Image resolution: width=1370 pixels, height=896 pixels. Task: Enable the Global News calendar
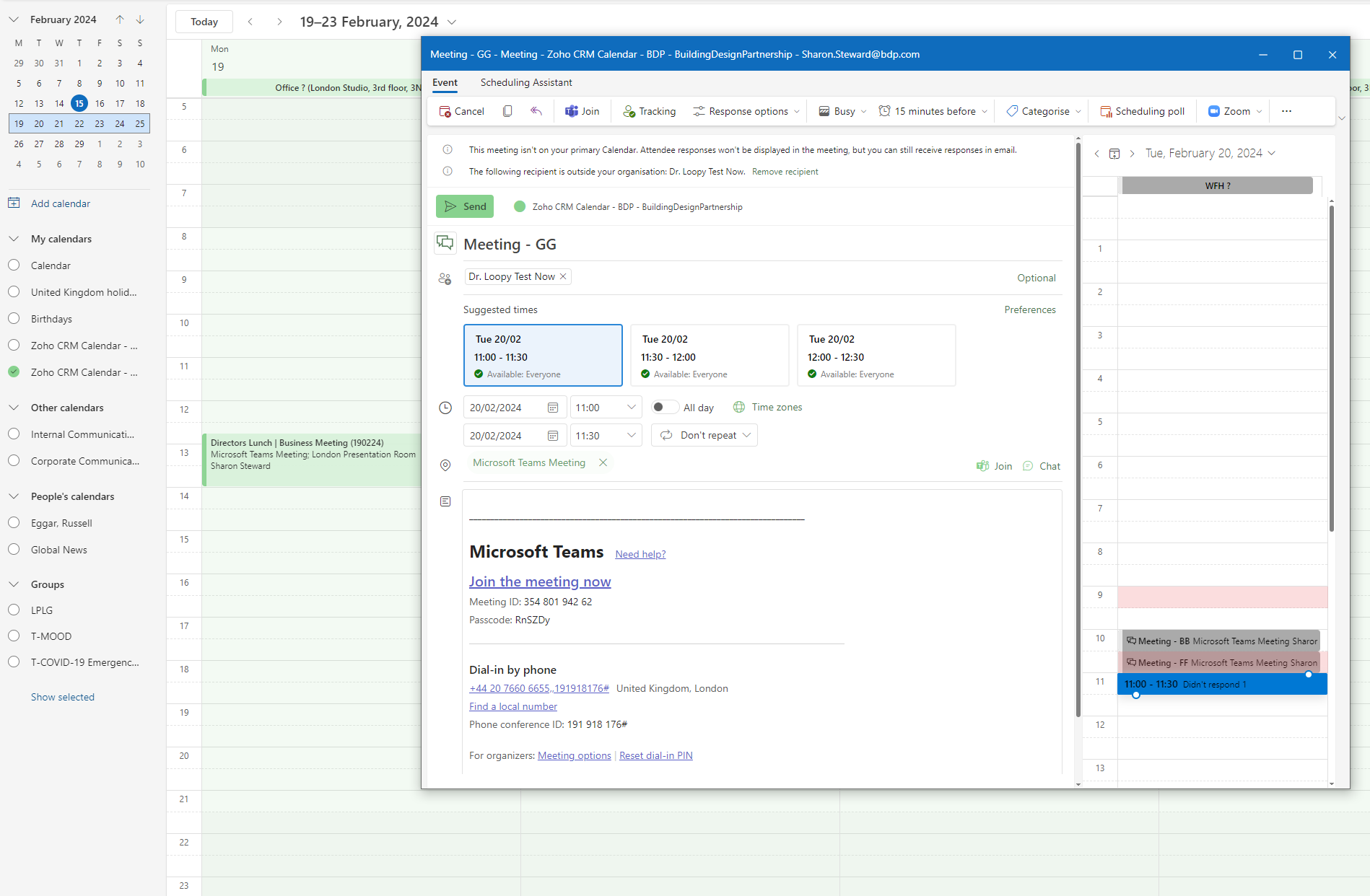pos(14,550)
